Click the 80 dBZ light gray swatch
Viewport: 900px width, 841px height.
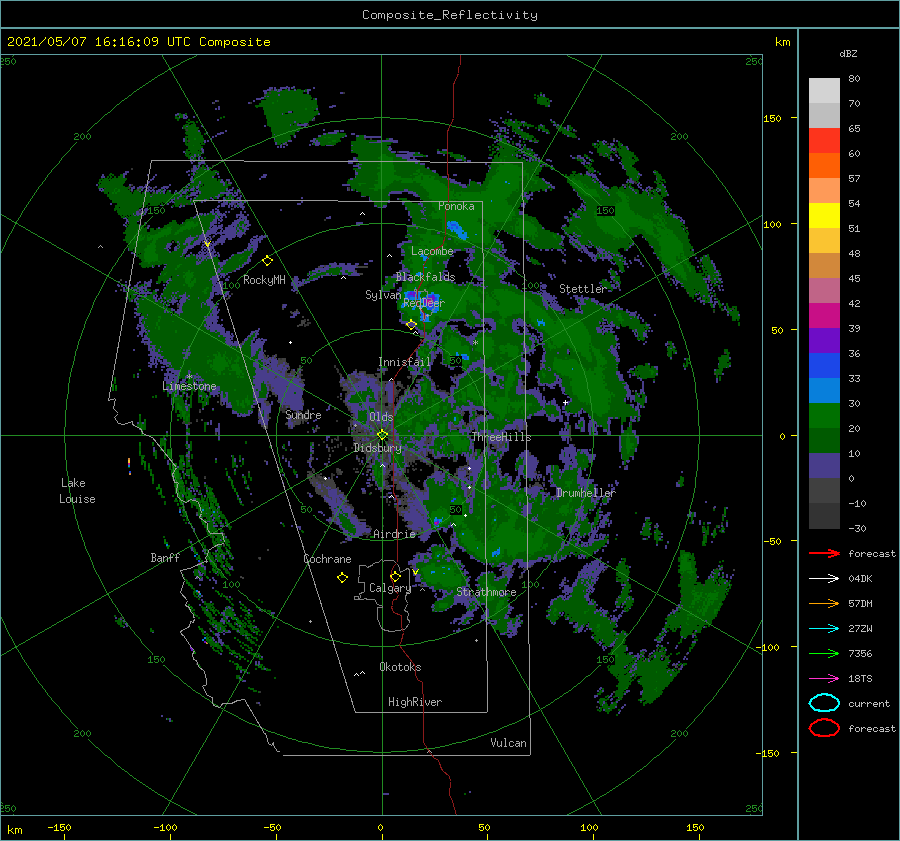[x=824, y=90]
